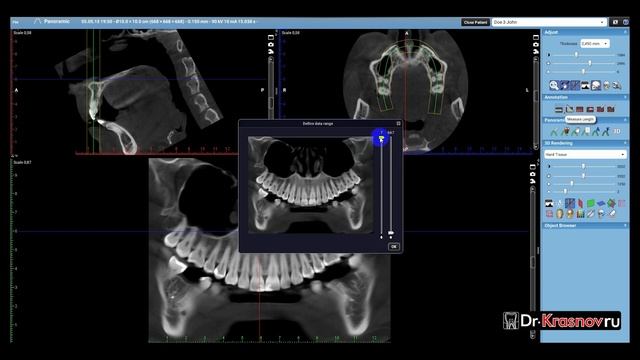The image size is (640, 360).
Task: Collapse the Annotation panel
Action: [x=625, y=97]
